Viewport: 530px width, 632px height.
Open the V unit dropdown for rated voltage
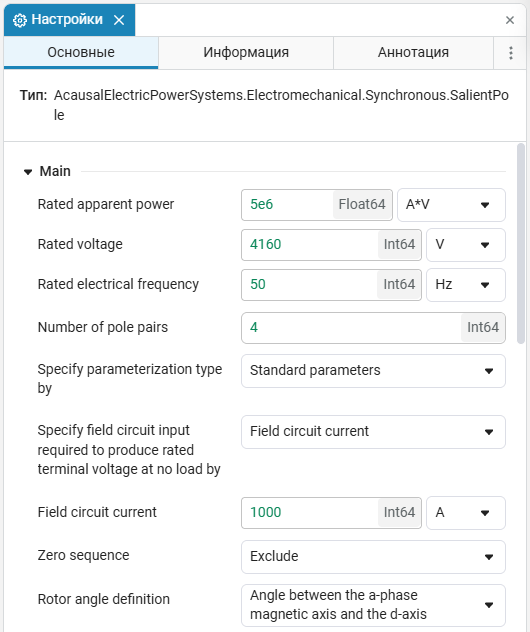(466, 245)
